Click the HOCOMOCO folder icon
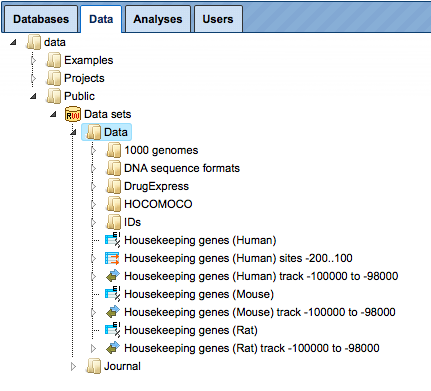 coord(113,204)
